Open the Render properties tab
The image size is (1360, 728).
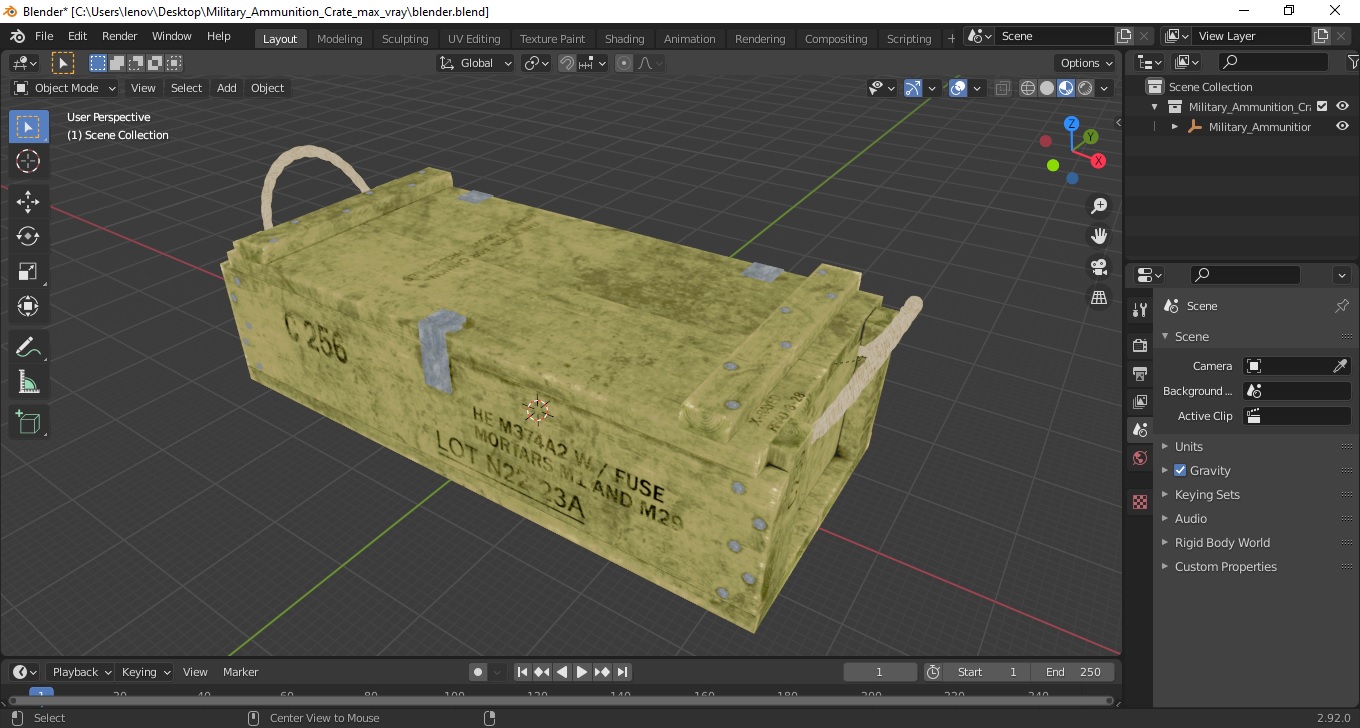coord(1140,345)
